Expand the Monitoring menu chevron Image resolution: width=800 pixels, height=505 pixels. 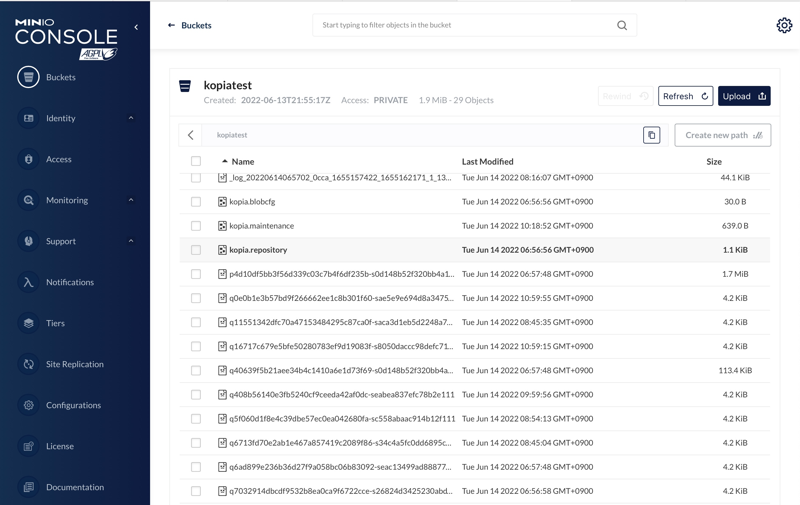pos(131,200)
